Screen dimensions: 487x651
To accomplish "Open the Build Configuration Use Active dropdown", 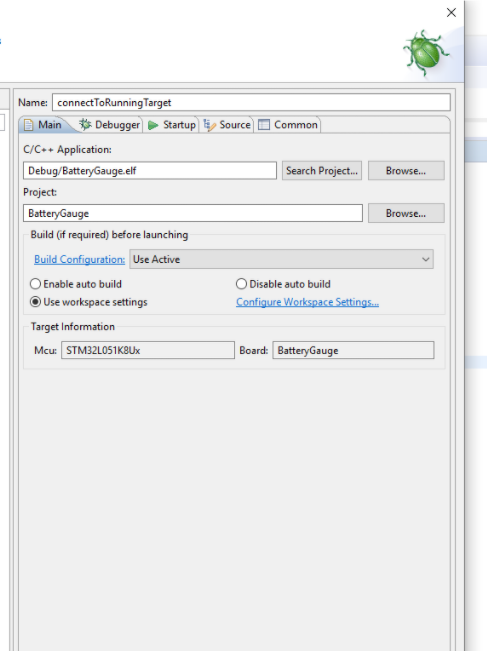I will pos(281,259).
